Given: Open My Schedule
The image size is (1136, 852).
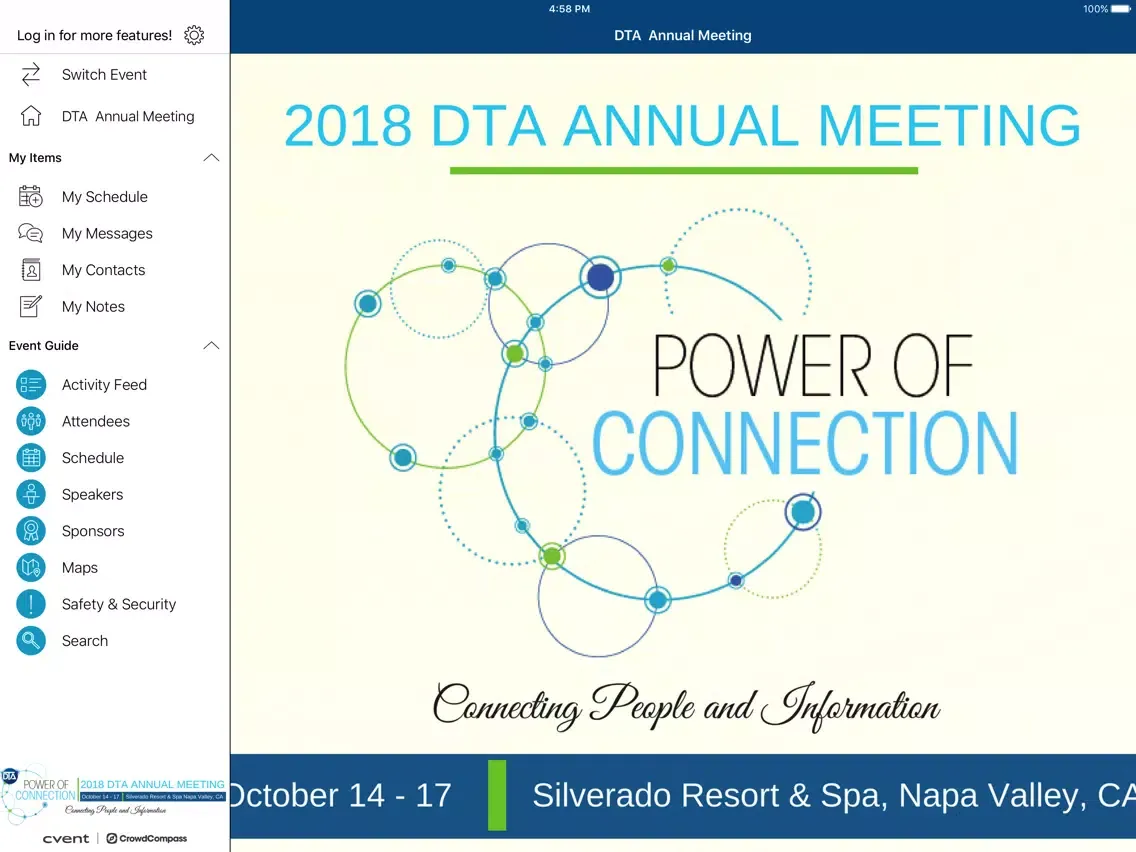Looking at the screenshot, I should 114,196.
